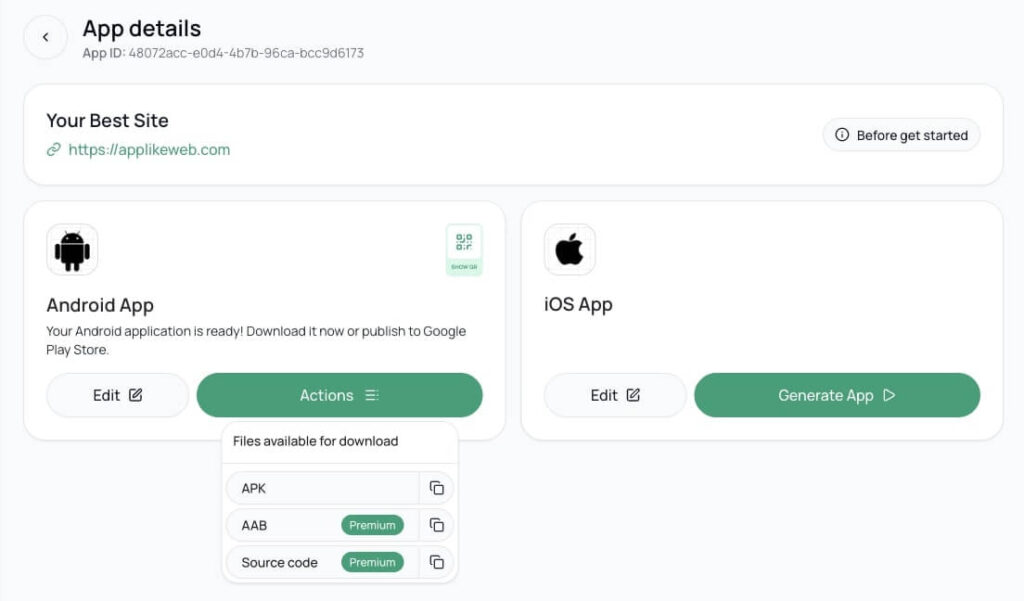Open the applikeweb.com site link

pyautogui.click(x=149, y=150)
